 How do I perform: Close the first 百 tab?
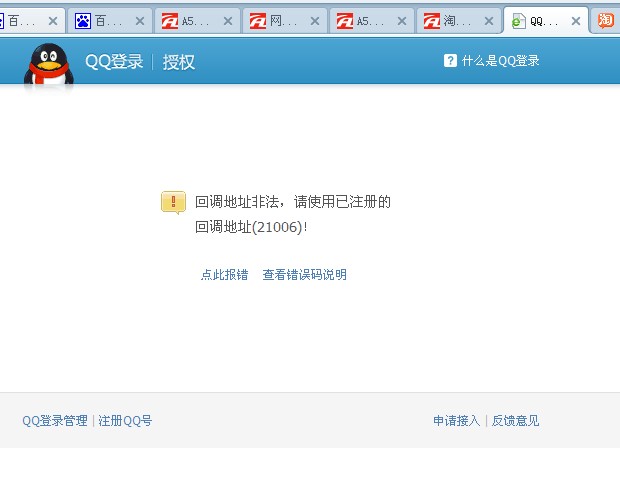click(x=53, y=21)
